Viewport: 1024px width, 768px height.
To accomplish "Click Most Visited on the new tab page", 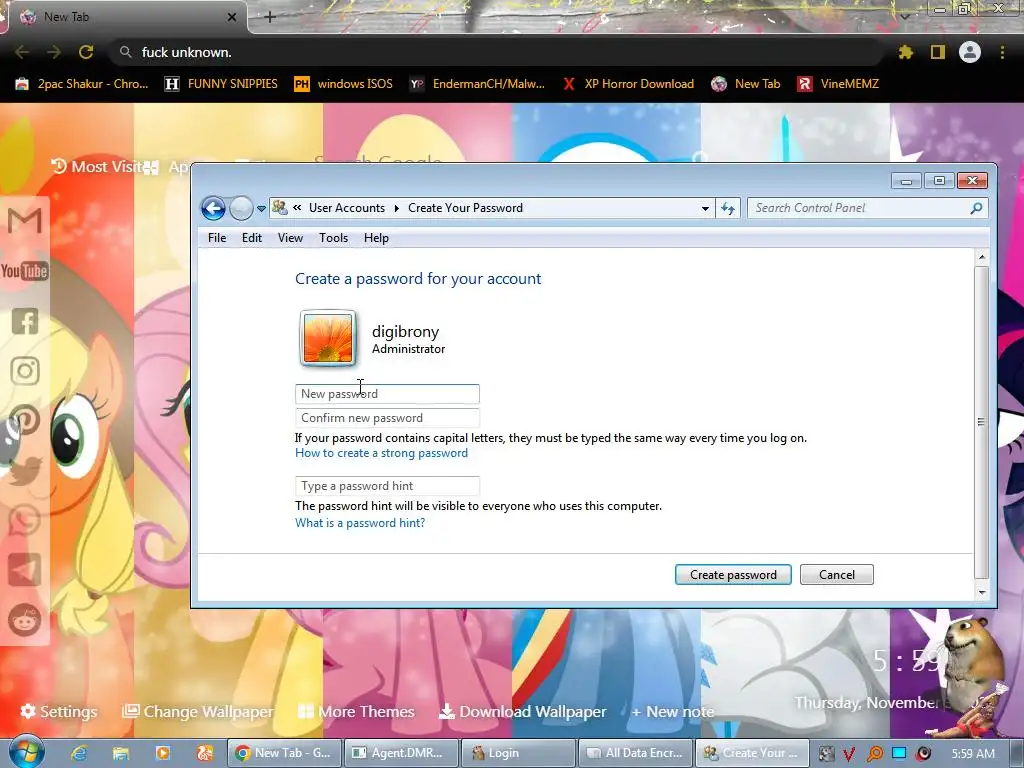I will click(98, 167).
